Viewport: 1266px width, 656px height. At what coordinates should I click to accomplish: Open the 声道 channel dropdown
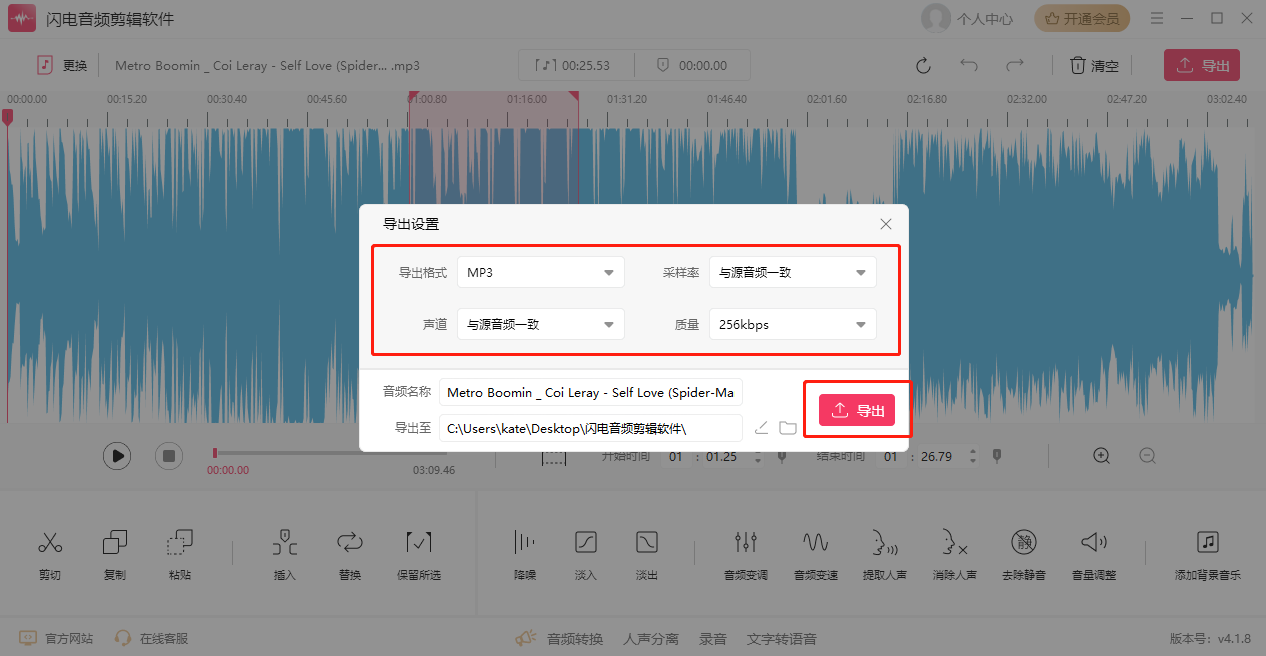(x=541, y=324)
